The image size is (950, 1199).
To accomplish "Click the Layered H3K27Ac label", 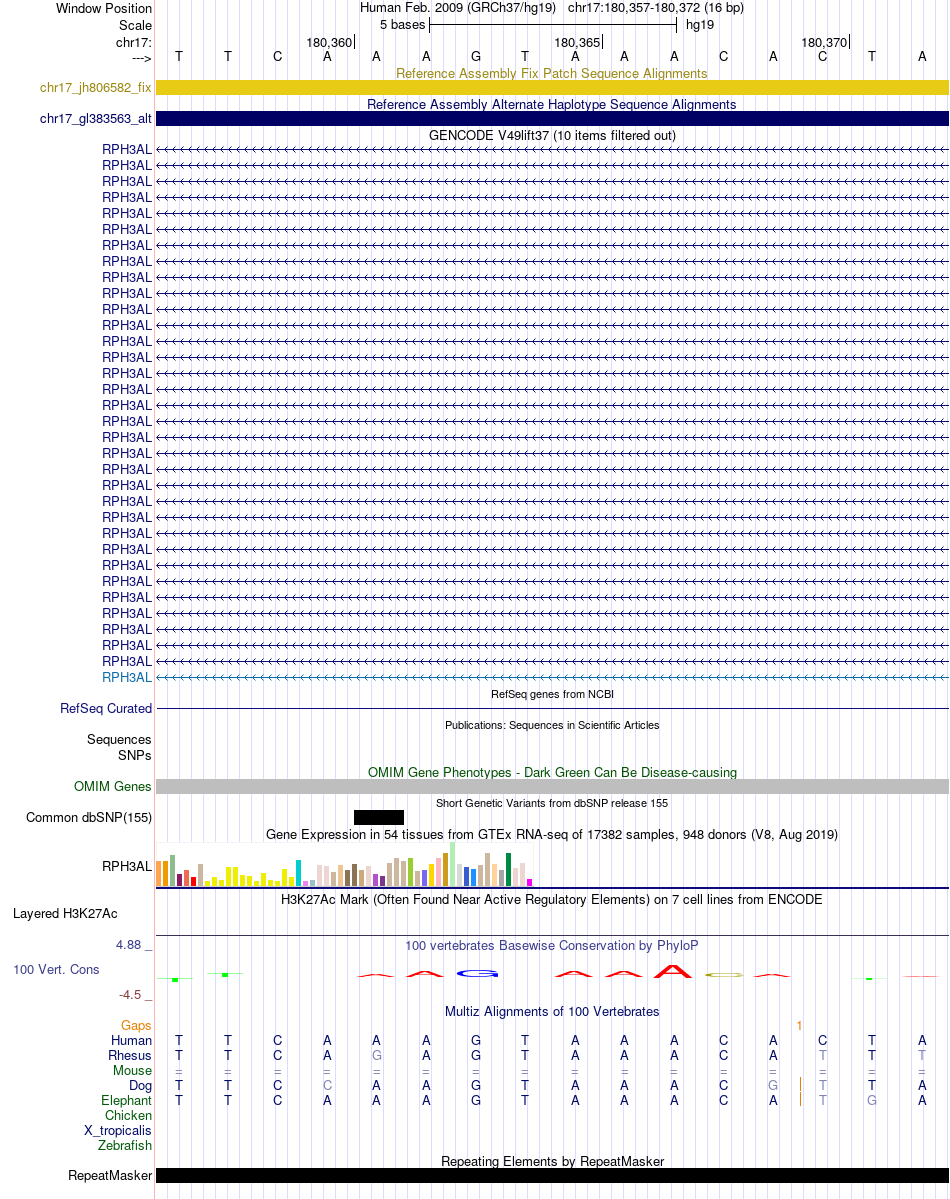I will click(x=65, y=914).
